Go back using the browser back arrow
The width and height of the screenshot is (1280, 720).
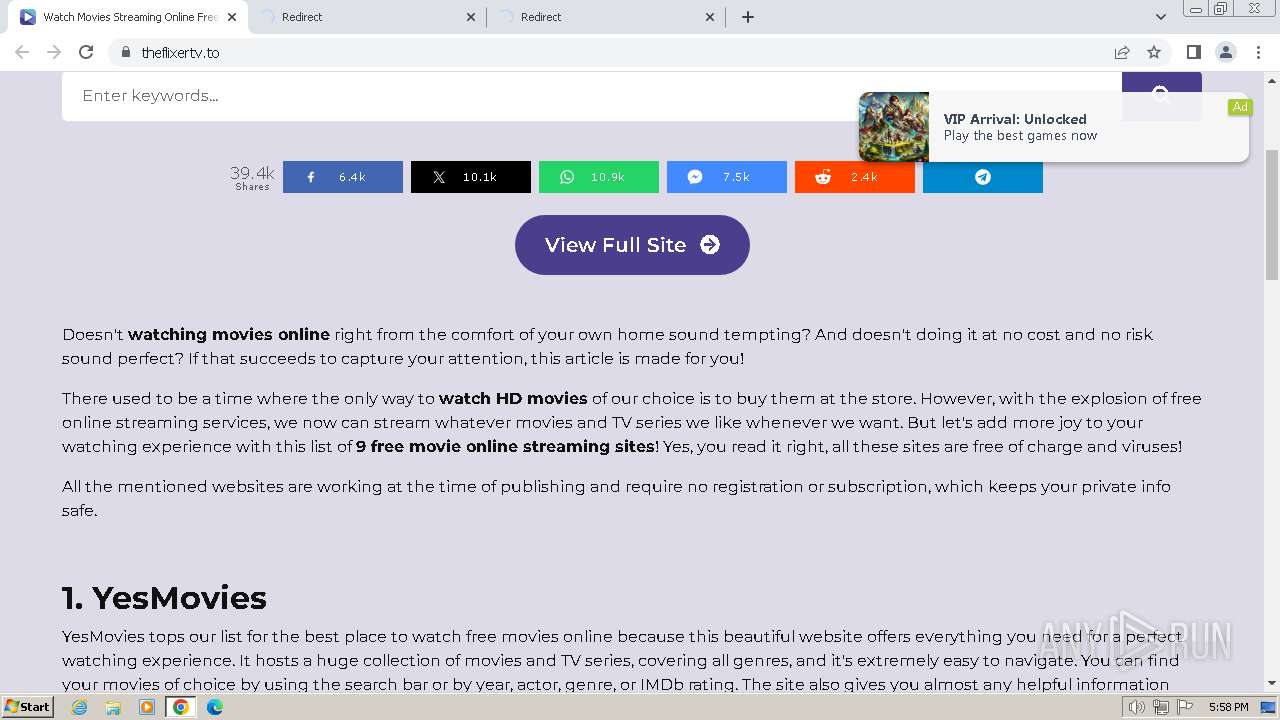click(22, 52)
